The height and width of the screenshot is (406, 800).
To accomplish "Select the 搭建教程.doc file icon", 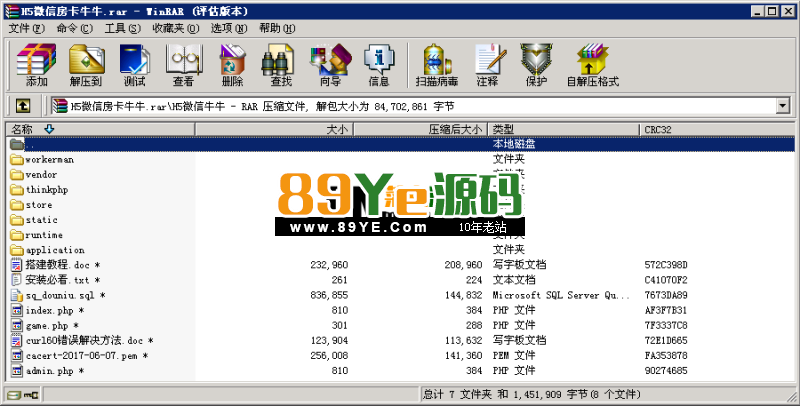I will point(17,265).
